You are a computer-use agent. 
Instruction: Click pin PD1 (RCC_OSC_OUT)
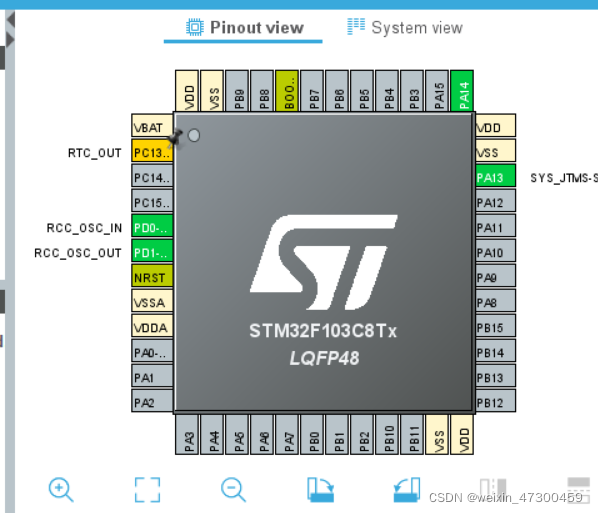[152, 251]
